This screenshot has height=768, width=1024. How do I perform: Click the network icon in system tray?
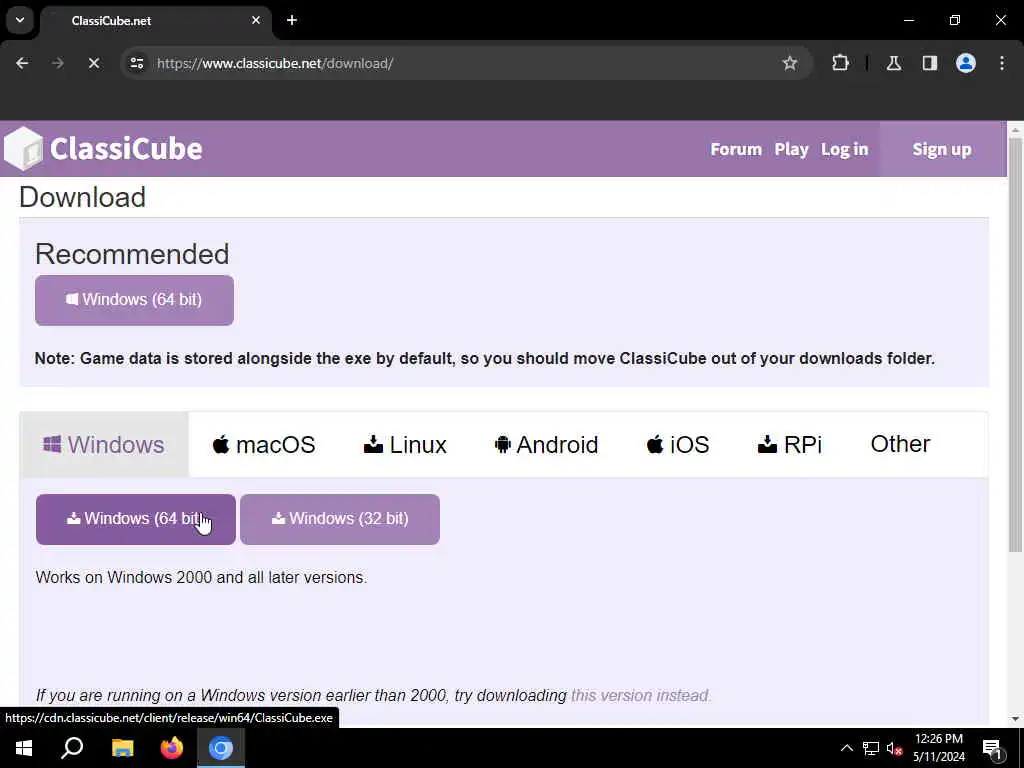(x=871, y=748)
